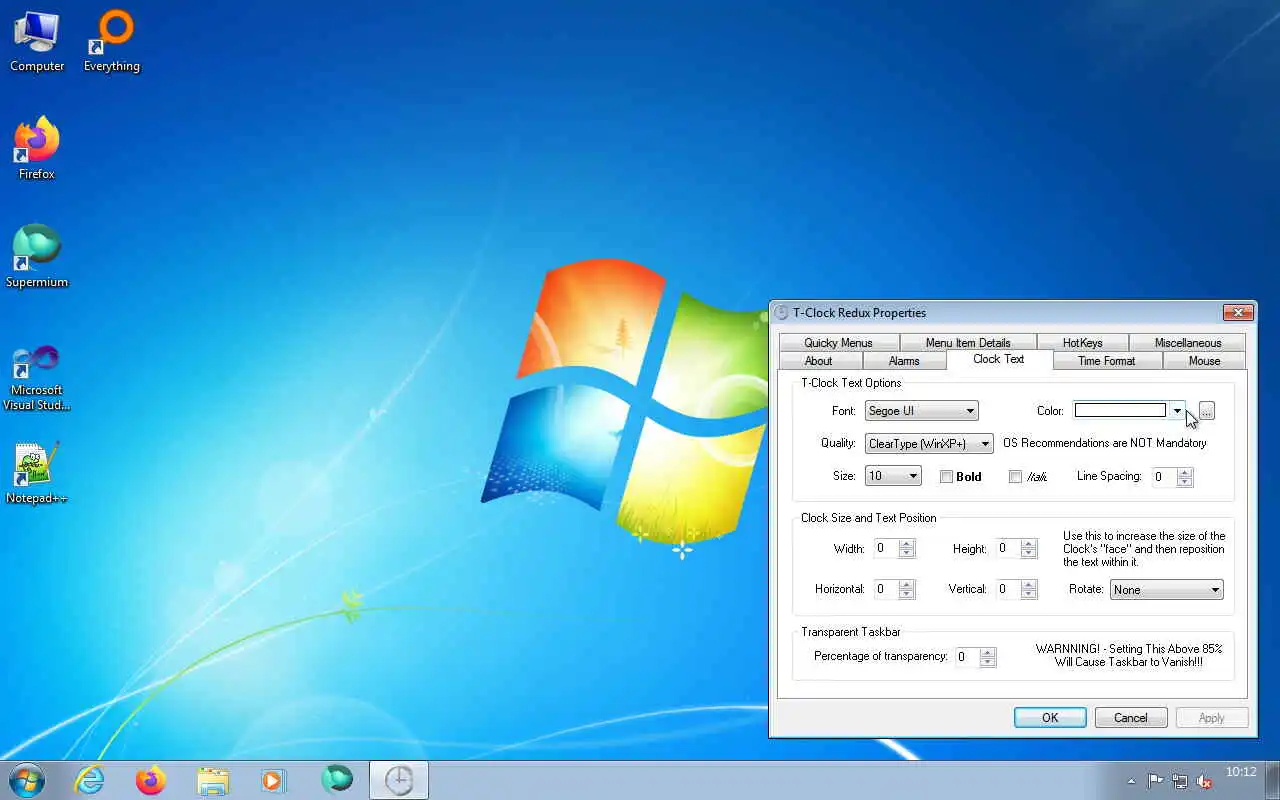
Task: Switch to the Alarms tab
Action: [x=904, y=361]
